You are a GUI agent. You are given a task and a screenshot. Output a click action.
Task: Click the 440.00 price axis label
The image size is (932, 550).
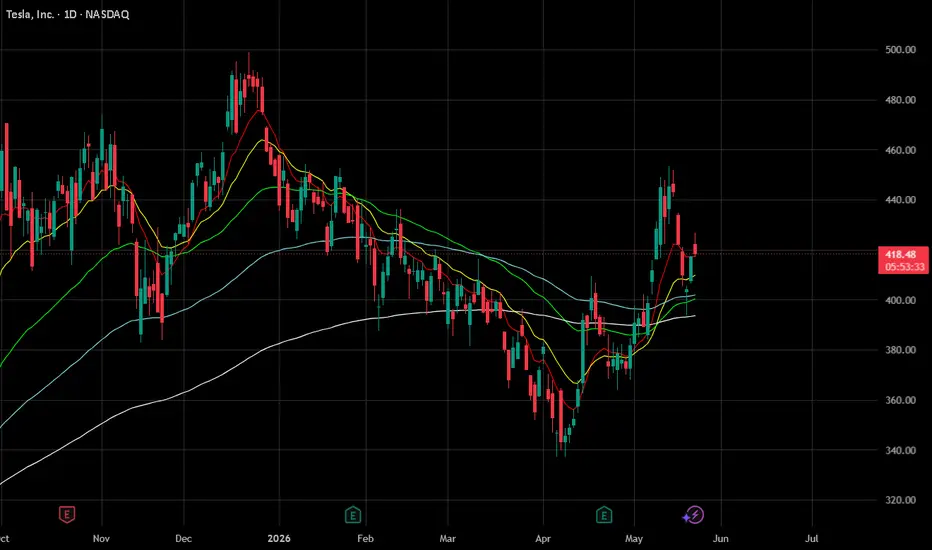pos(900,200)
